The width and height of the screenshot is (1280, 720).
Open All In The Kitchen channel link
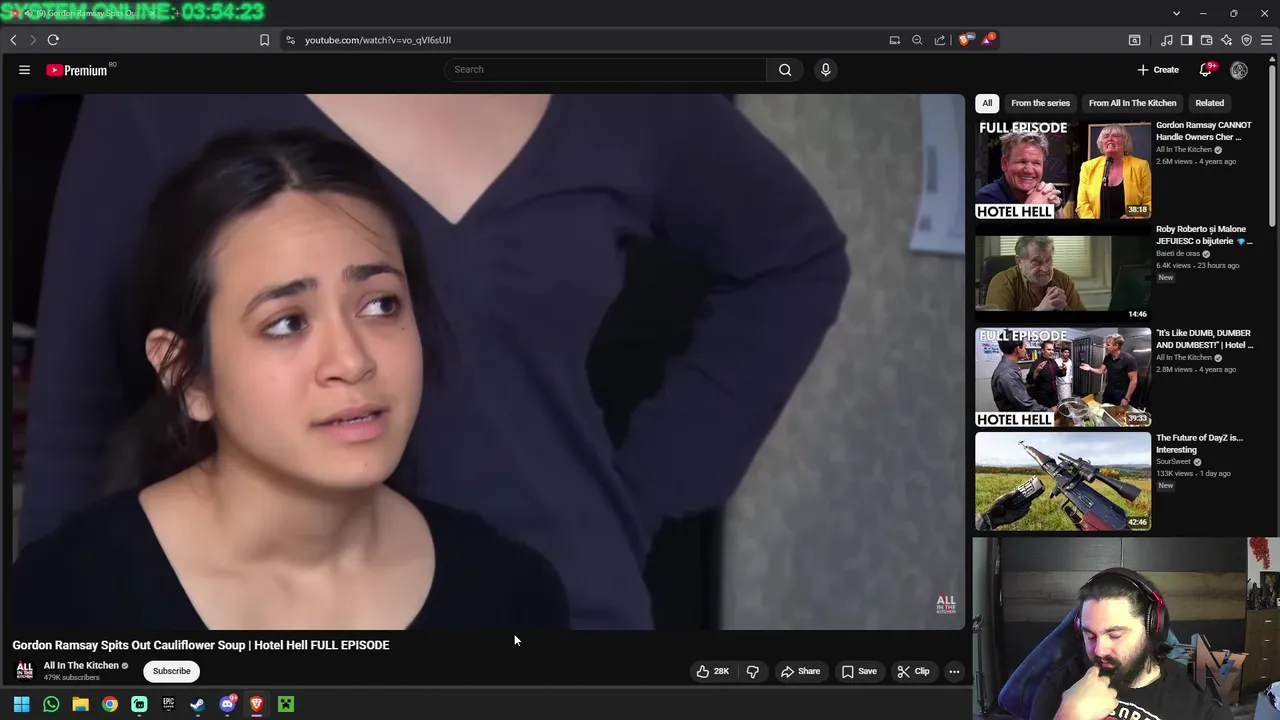click(x=81, y=665)
